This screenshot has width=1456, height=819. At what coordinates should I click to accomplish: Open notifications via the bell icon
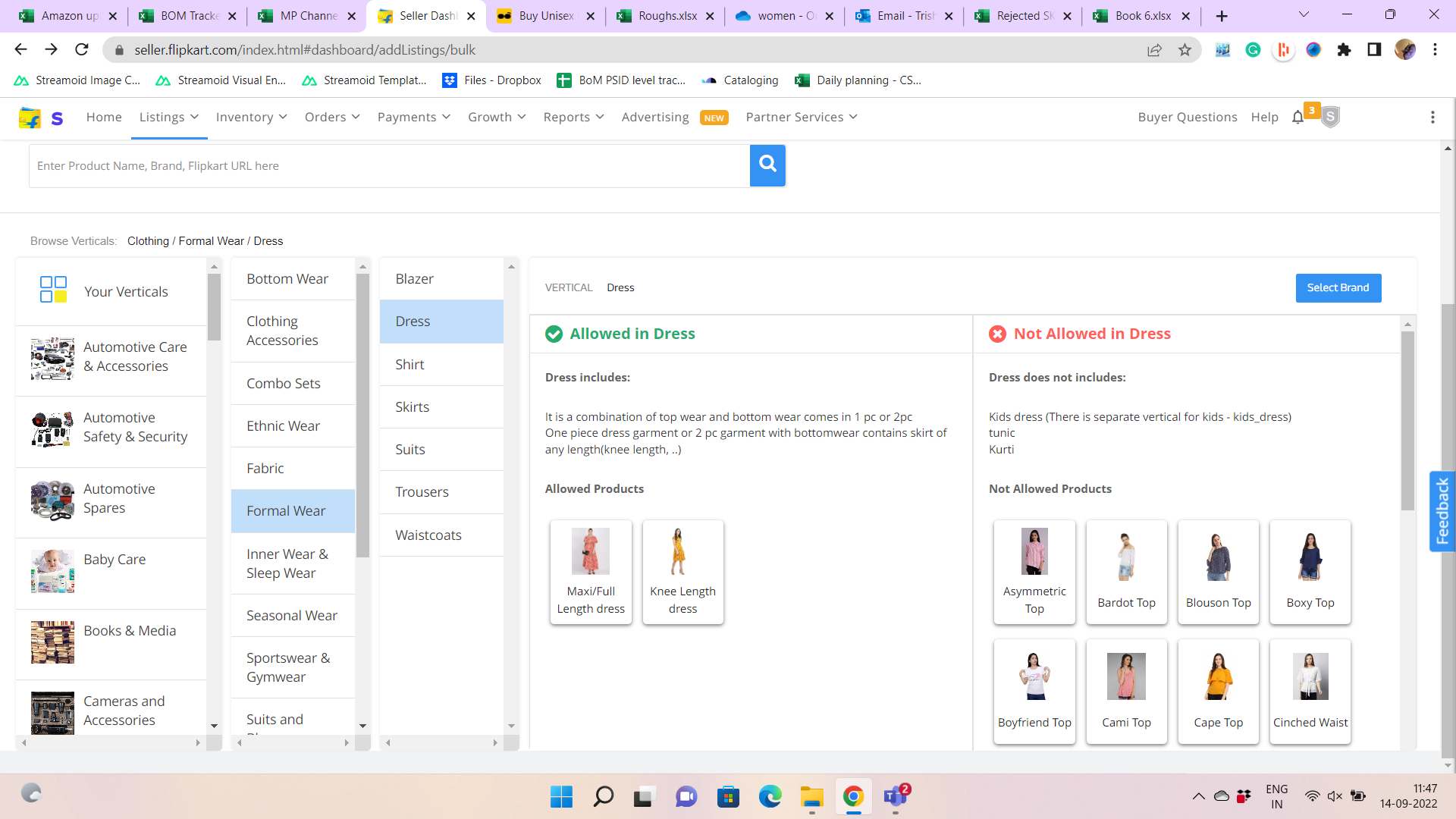[x=1298, y=118]
